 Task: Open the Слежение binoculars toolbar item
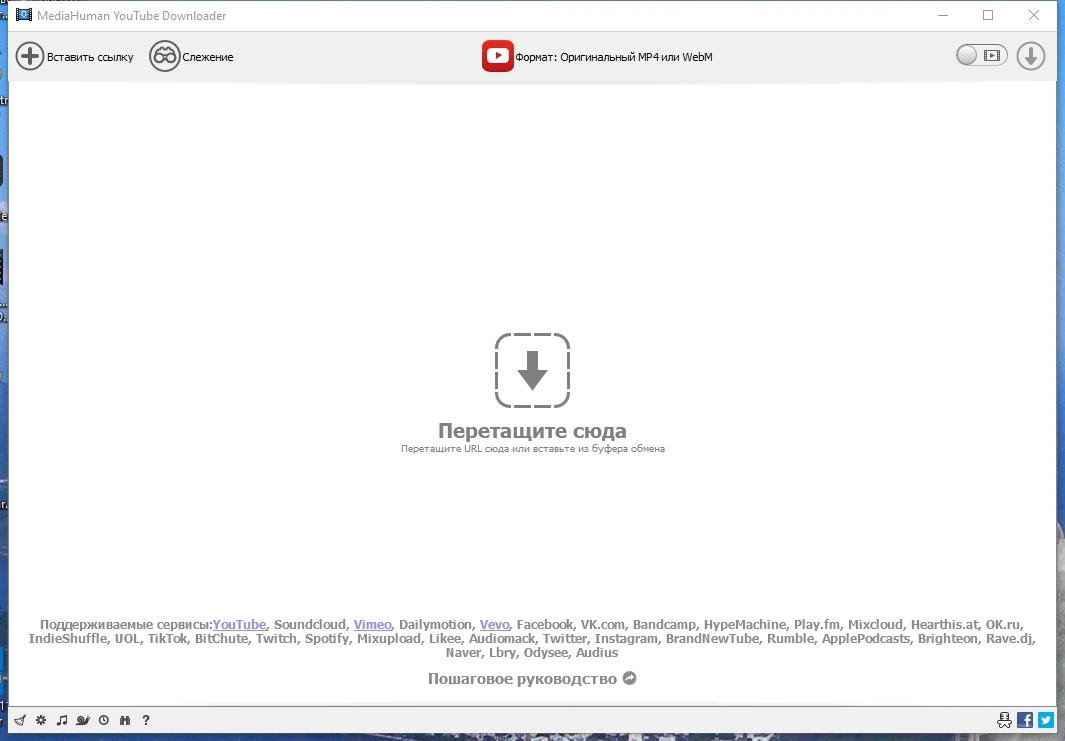pyautogui.click(x=191, y=56)
